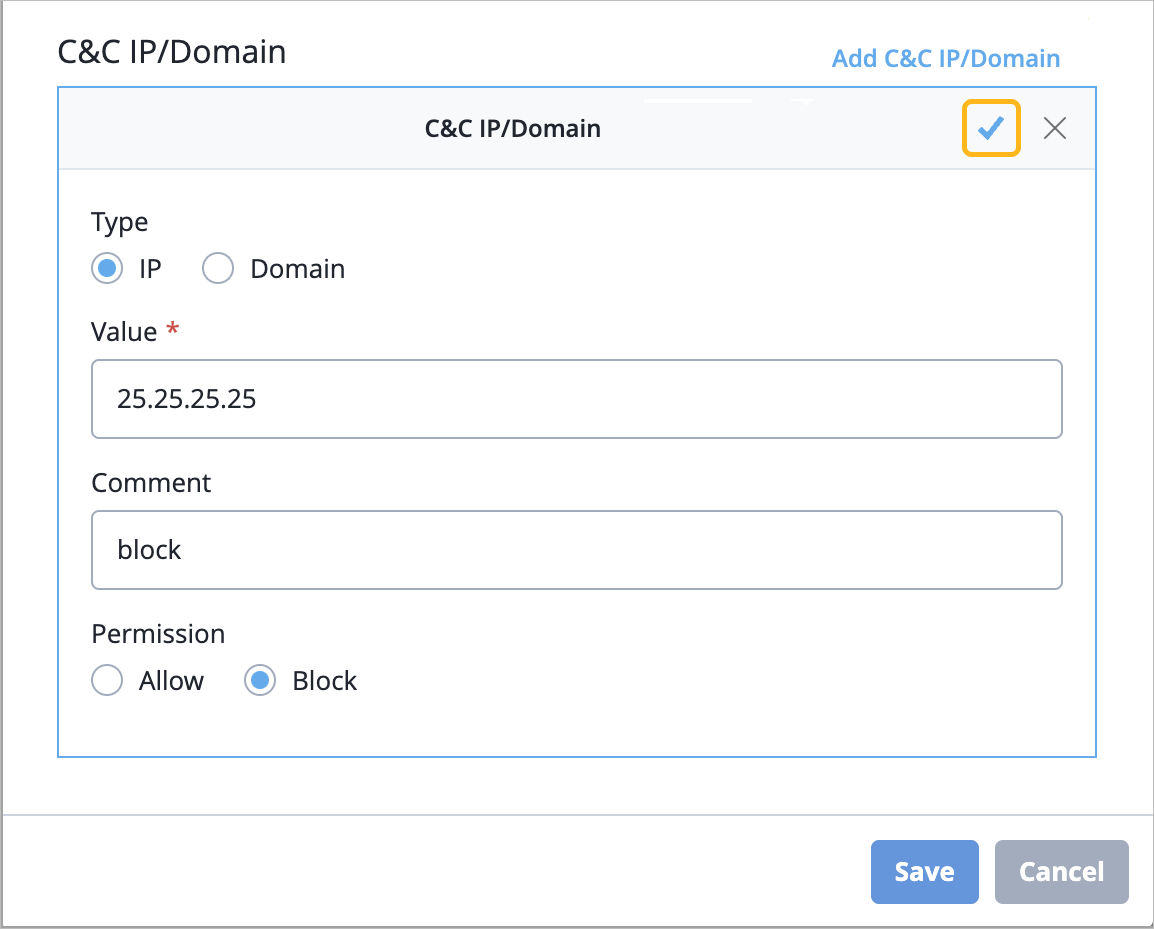Select the IP type radio button
This screenshot has height=929, width=1154.
(107, 269)
